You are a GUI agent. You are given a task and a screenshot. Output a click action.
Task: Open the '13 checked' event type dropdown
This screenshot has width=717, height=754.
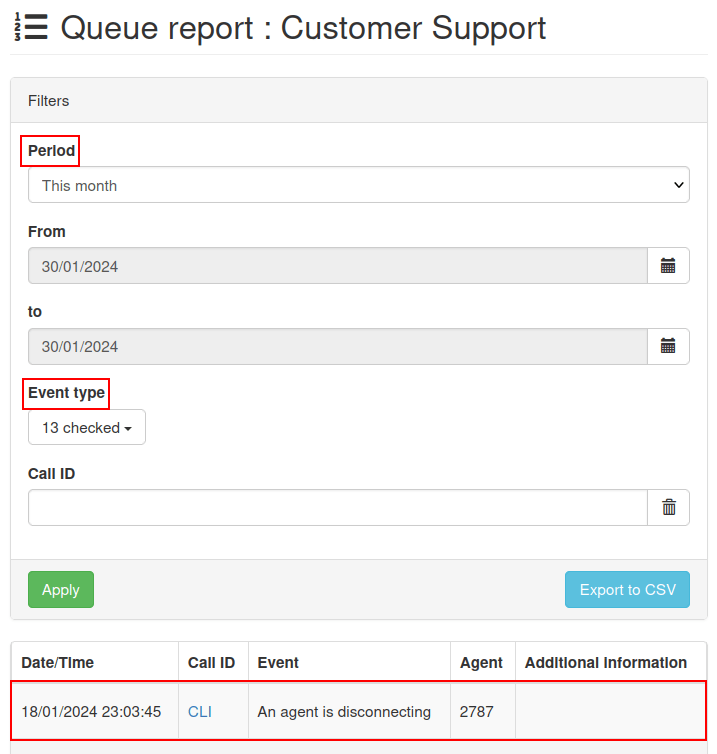point(87,428)
